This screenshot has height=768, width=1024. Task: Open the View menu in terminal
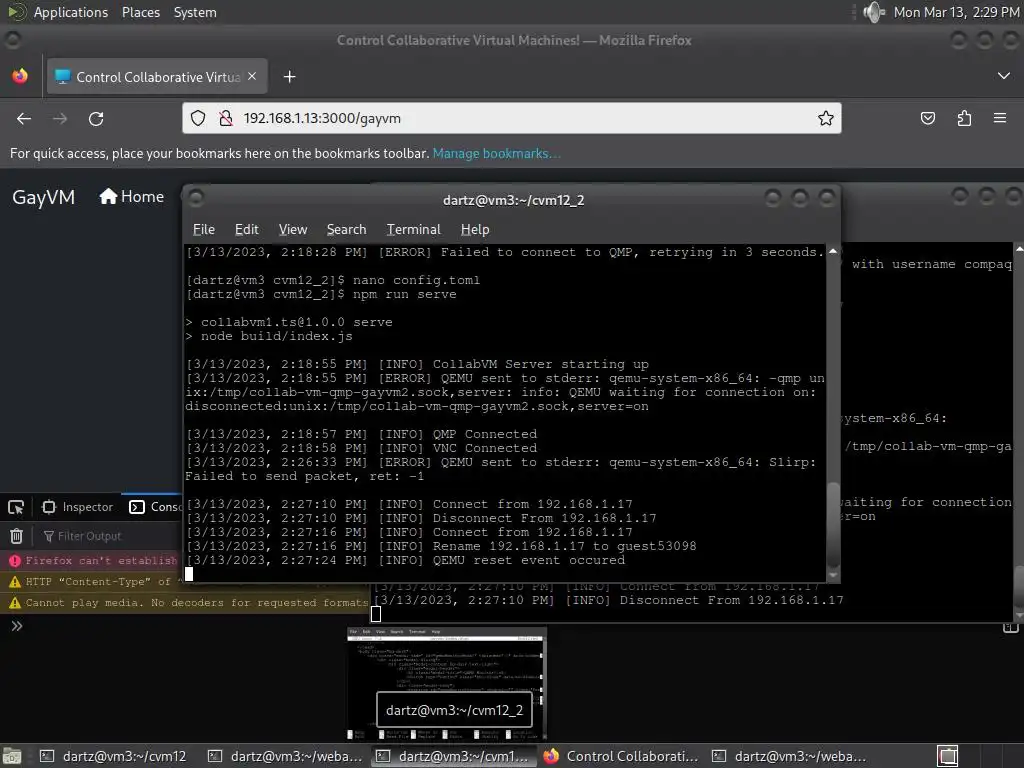(x=293, y=229)
